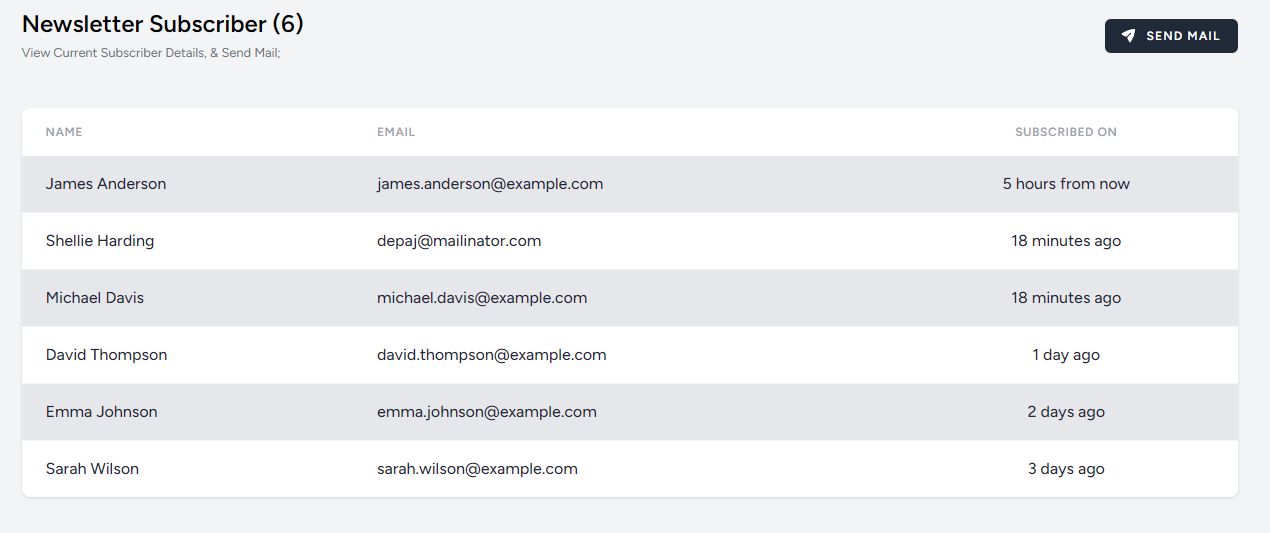Click the NAME column header
Screen dimensions: 1270x533
tap(64, 132)
